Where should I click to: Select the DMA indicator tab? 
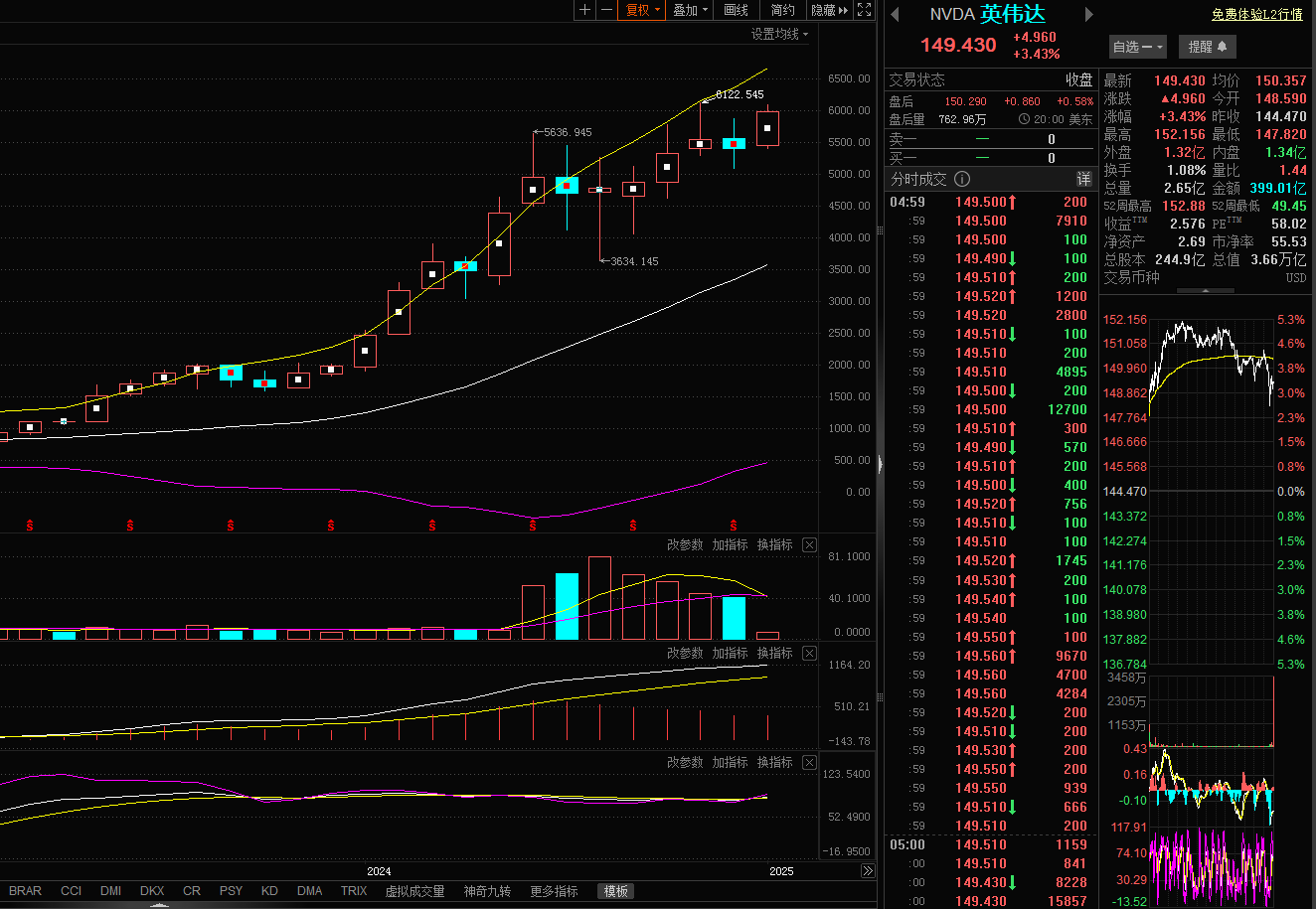309,891
